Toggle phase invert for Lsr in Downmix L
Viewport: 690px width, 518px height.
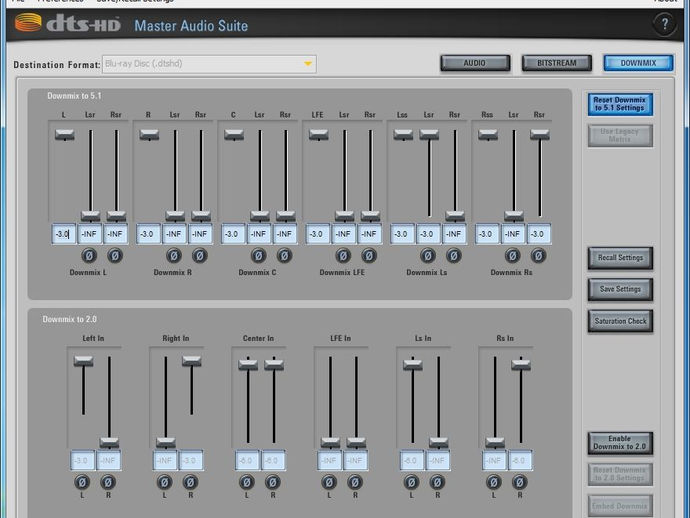tap(89, 255)
